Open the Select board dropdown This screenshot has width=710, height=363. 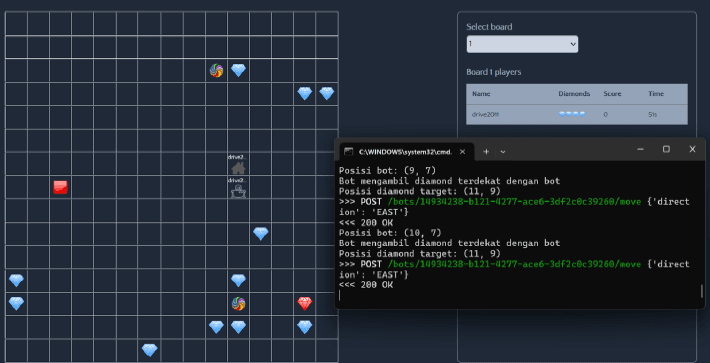click(522, 44)
